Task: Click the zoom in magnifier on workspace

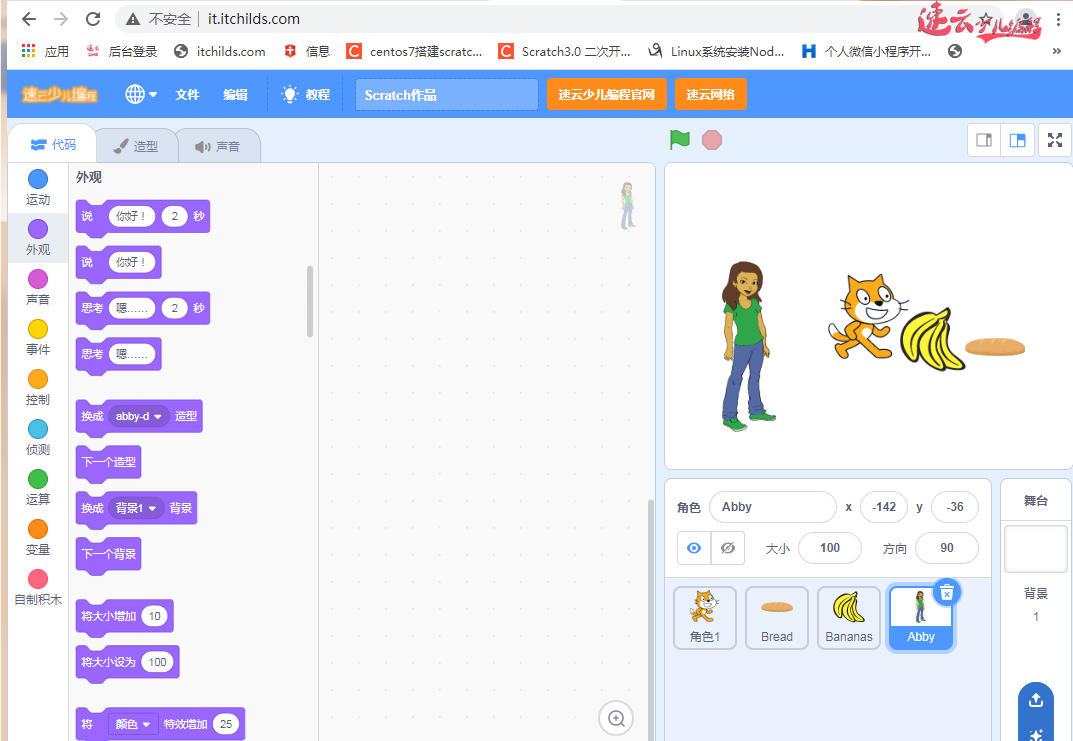Action: [616, 718]
